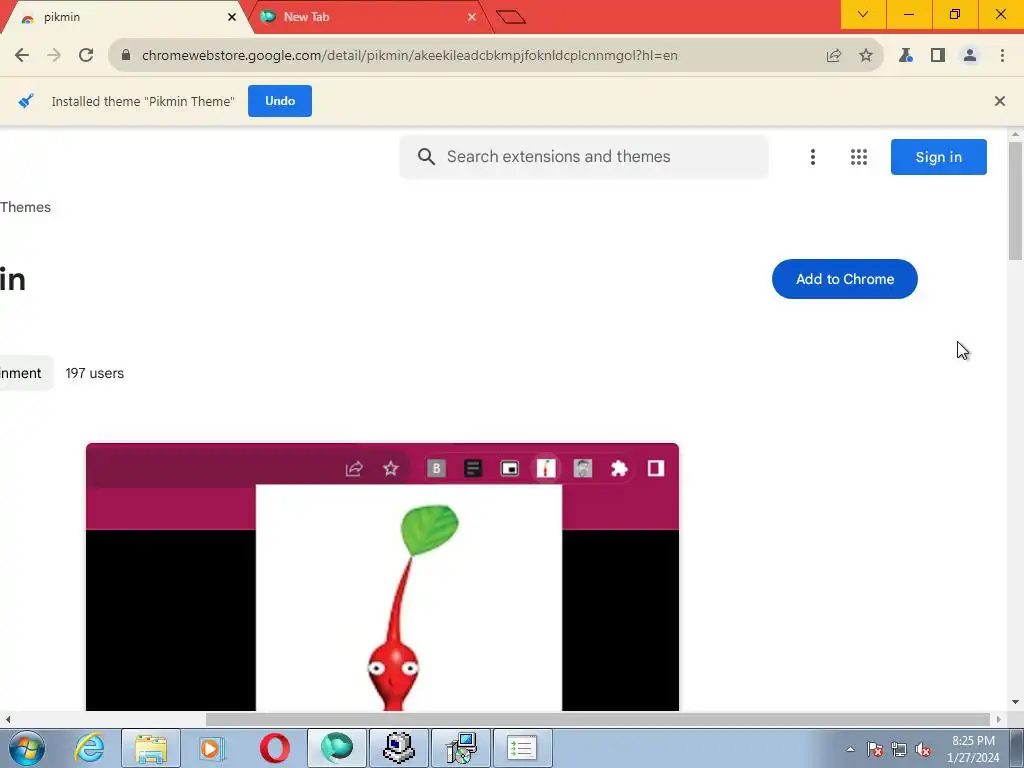The image size is (1024, 768).
Task: Open the Google apps grid
Action: point(859,157)
